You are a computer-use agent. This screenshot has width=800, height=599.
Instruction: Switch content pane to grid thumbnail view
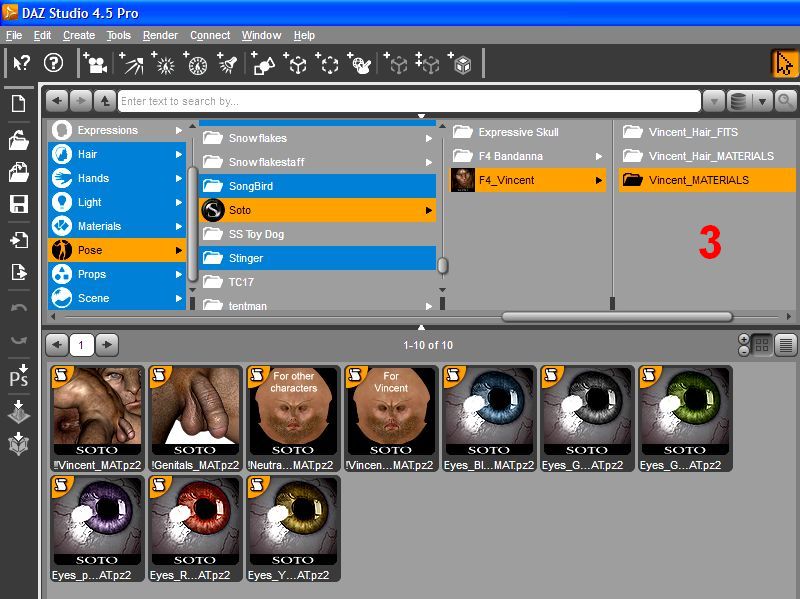click(x=762, y=345)
